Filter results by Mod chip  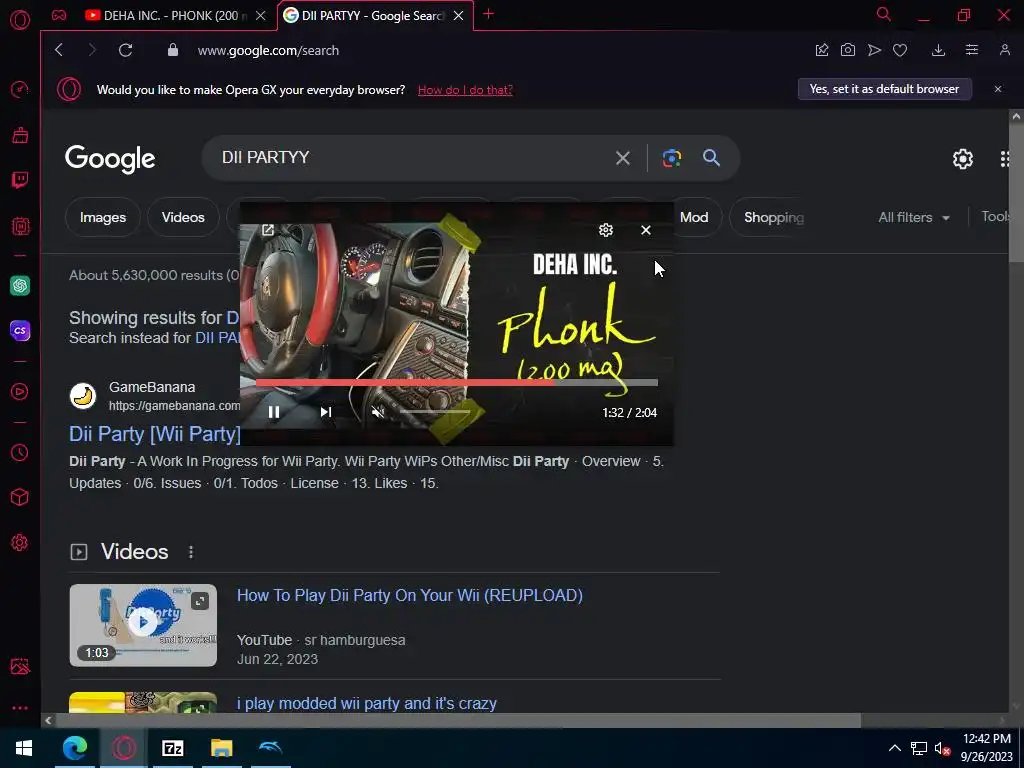[x=694, y=217]
